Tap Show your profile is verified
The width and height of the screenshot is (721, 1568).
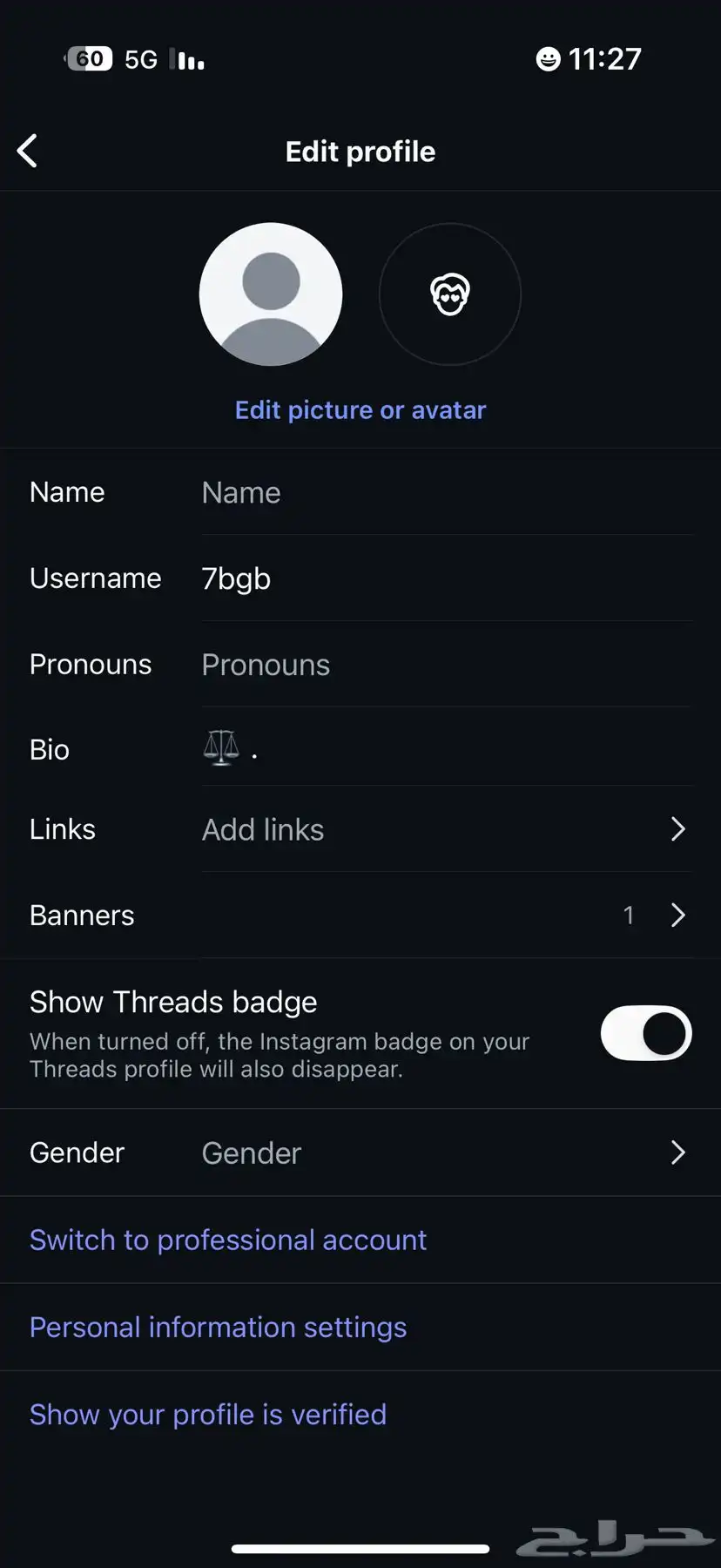point(208,1414)
